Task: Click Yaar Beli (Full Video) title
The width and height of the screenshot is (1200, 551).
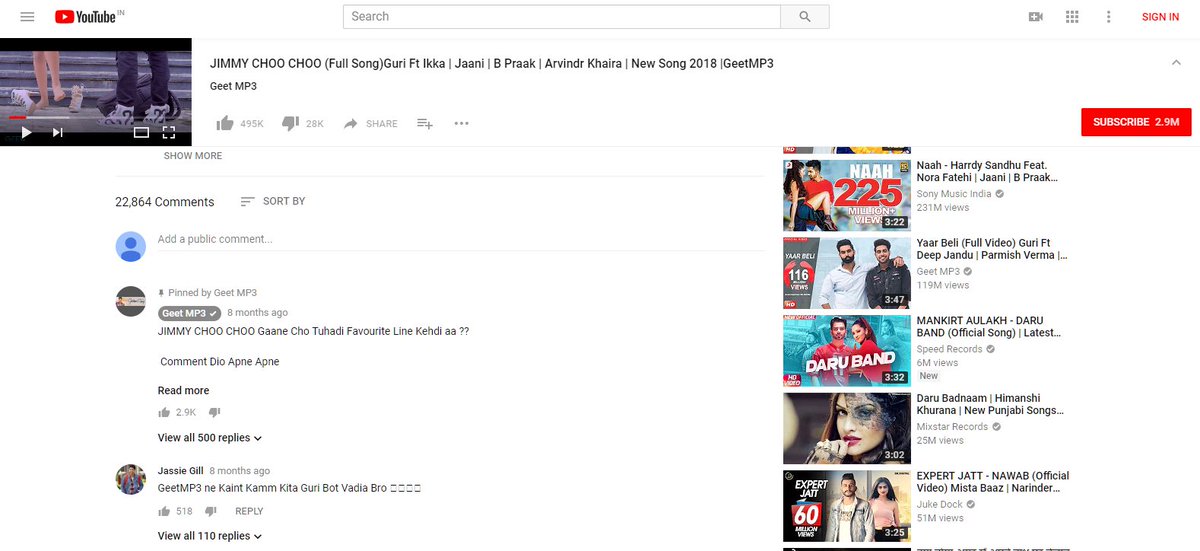Action: point(992,249)
